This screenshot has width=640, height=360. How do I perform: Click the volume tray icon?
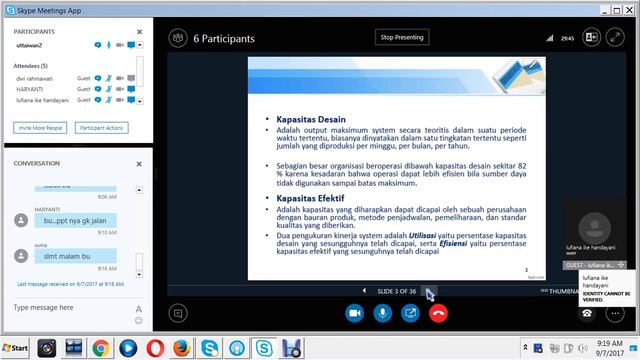[582, 348]
